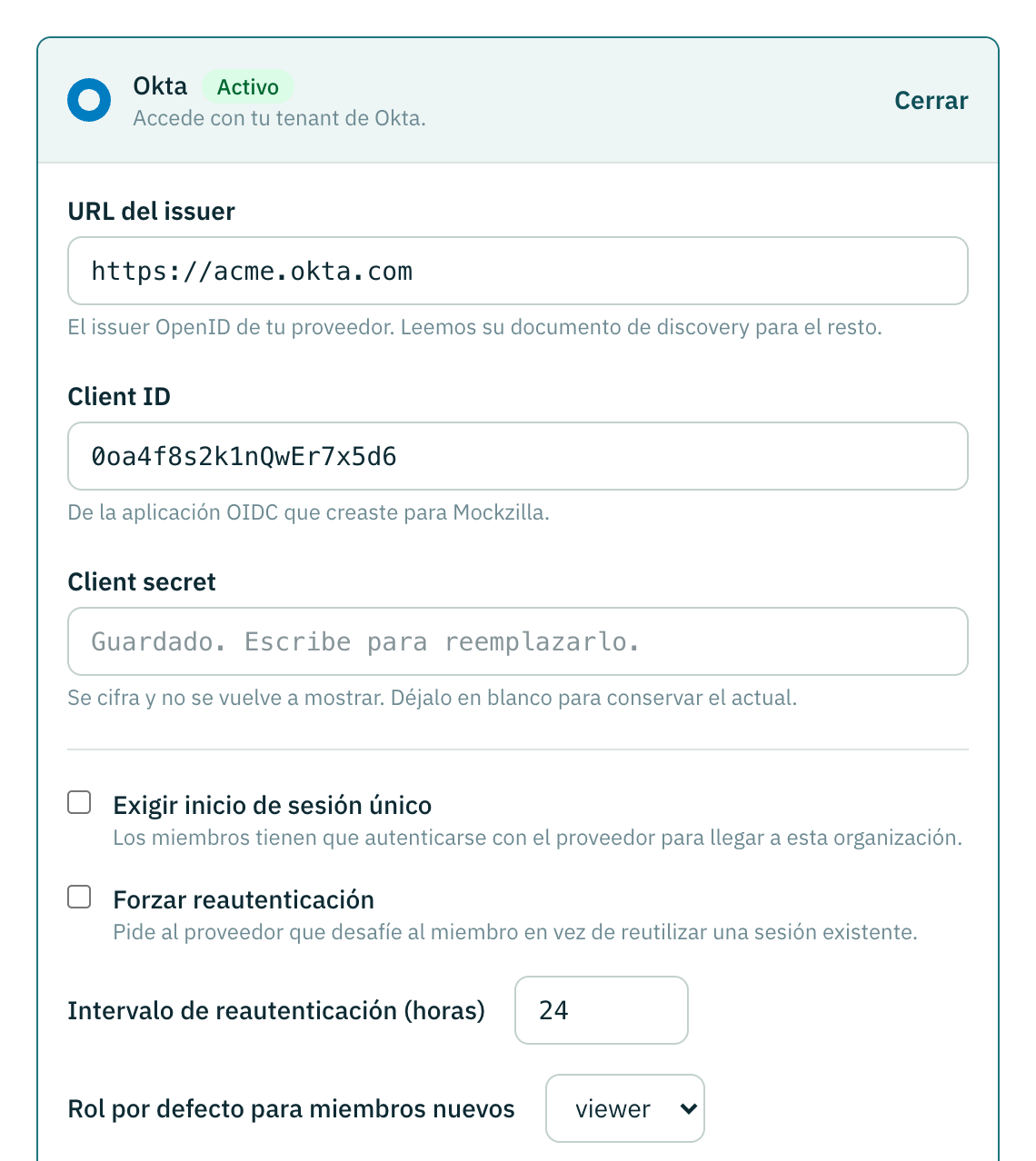Click 'Intervalo de reautenticación (horas)' label

pyautogui.click(x=276, y=1010)
